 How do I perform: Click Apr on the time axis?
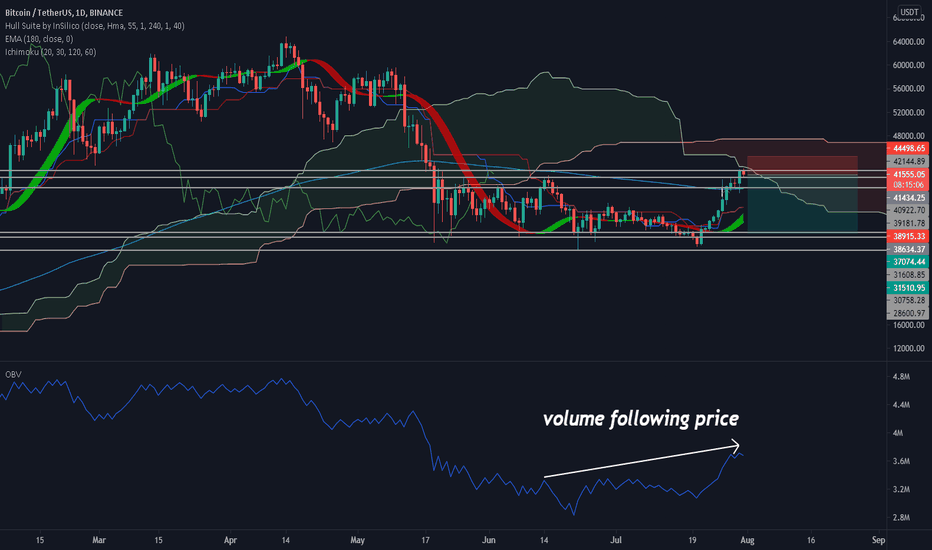230,540
